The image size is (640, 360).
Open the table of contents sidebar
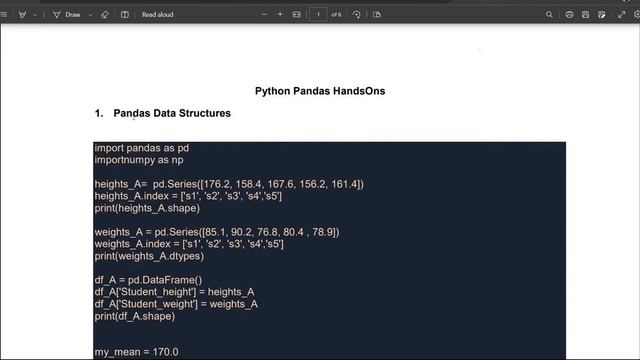click(x=4, y=15)
